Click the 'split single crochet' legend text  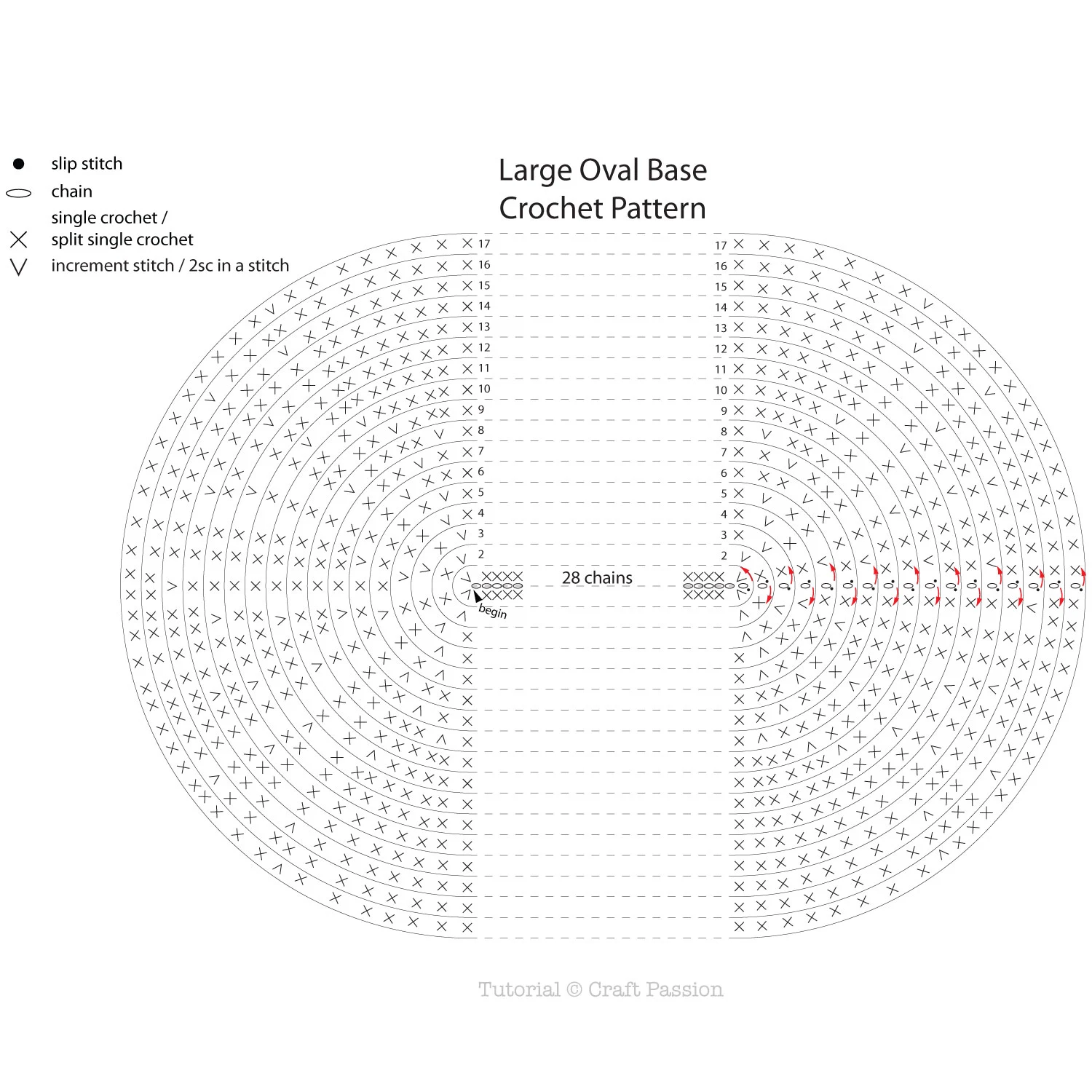tap(122, 240)
